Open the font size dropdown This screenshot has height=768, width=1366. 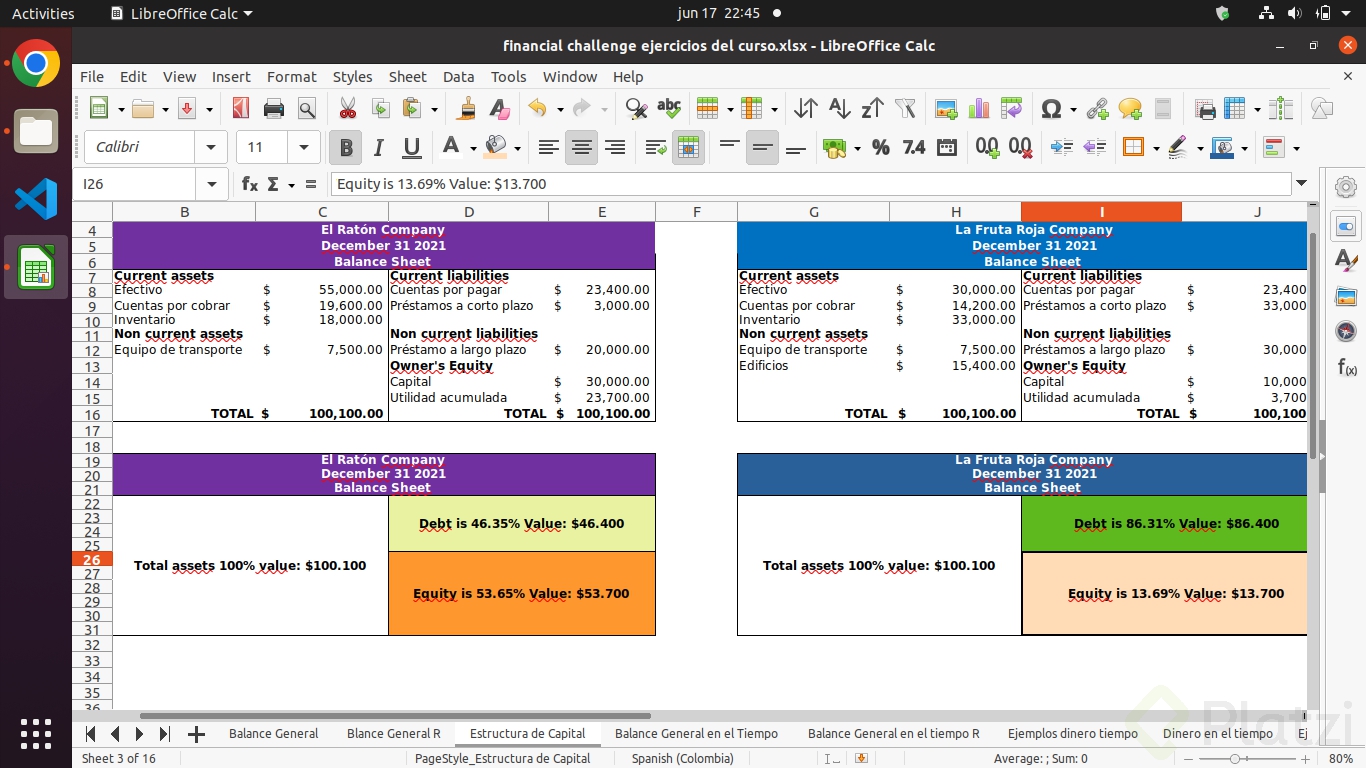[x=305, y=147]
